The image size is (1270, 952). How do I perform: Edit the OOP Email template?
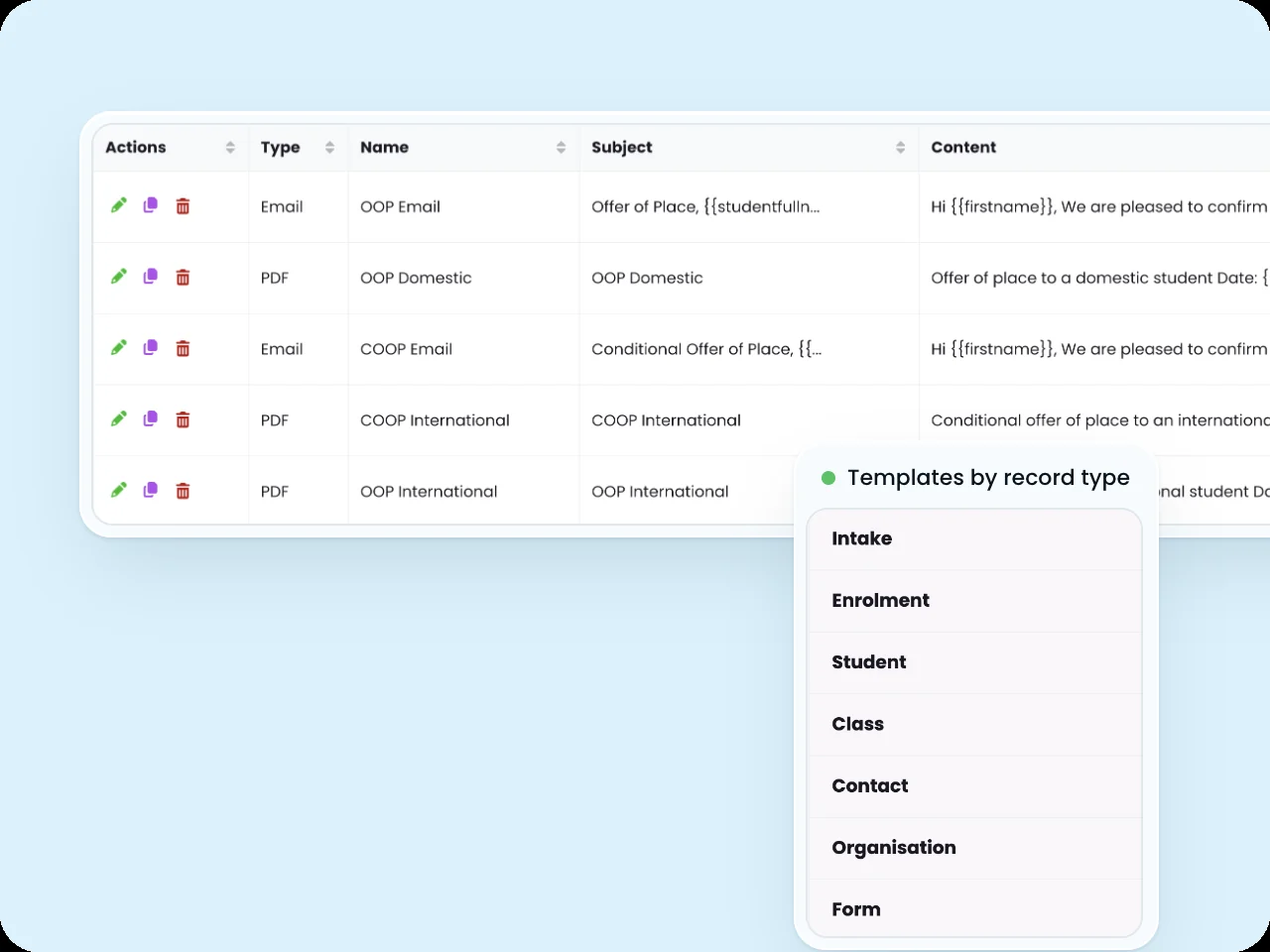pyautogui.click(x=119, y=205)
